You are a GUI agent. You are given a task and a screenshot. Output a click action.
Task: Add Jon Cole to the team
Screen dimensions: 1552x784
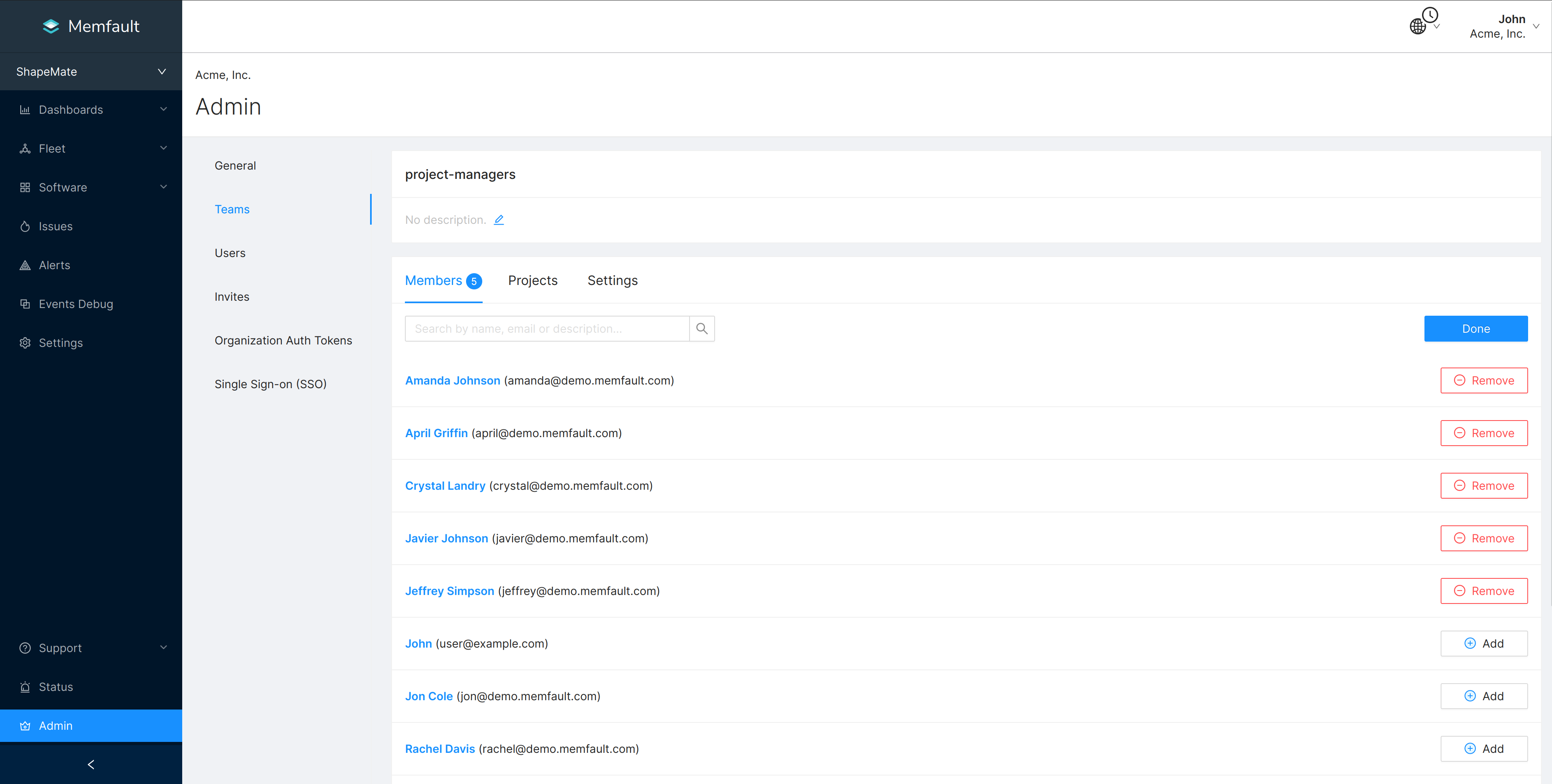pos(1483,696)
